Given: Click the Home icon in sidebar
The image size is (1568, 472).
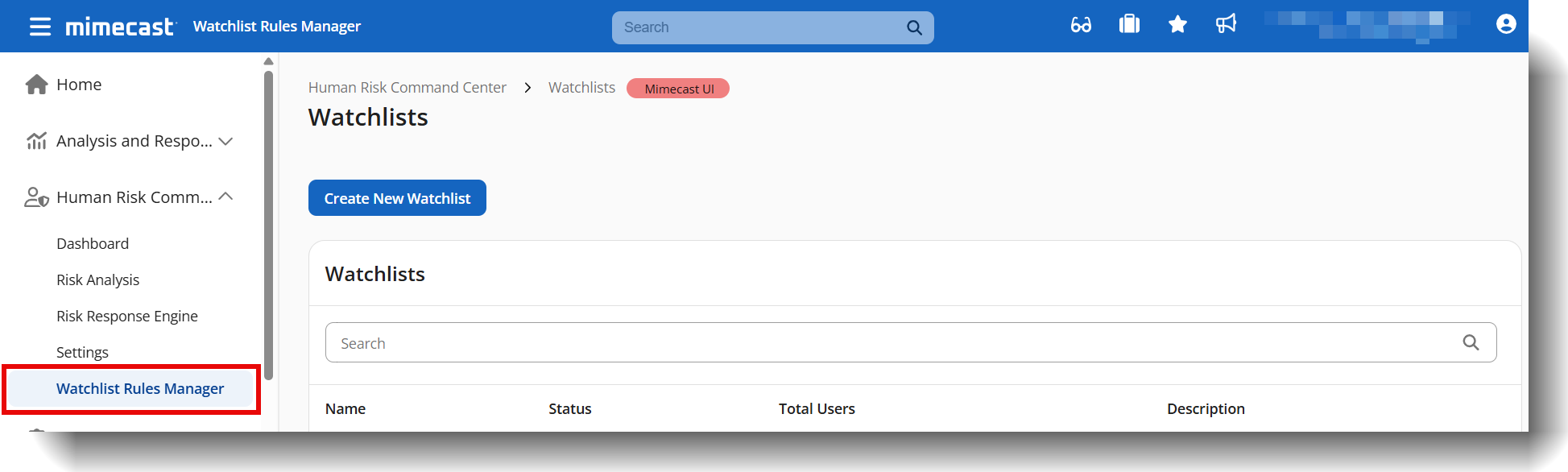Looking at the screenshot, I should [x=36, y=85].
